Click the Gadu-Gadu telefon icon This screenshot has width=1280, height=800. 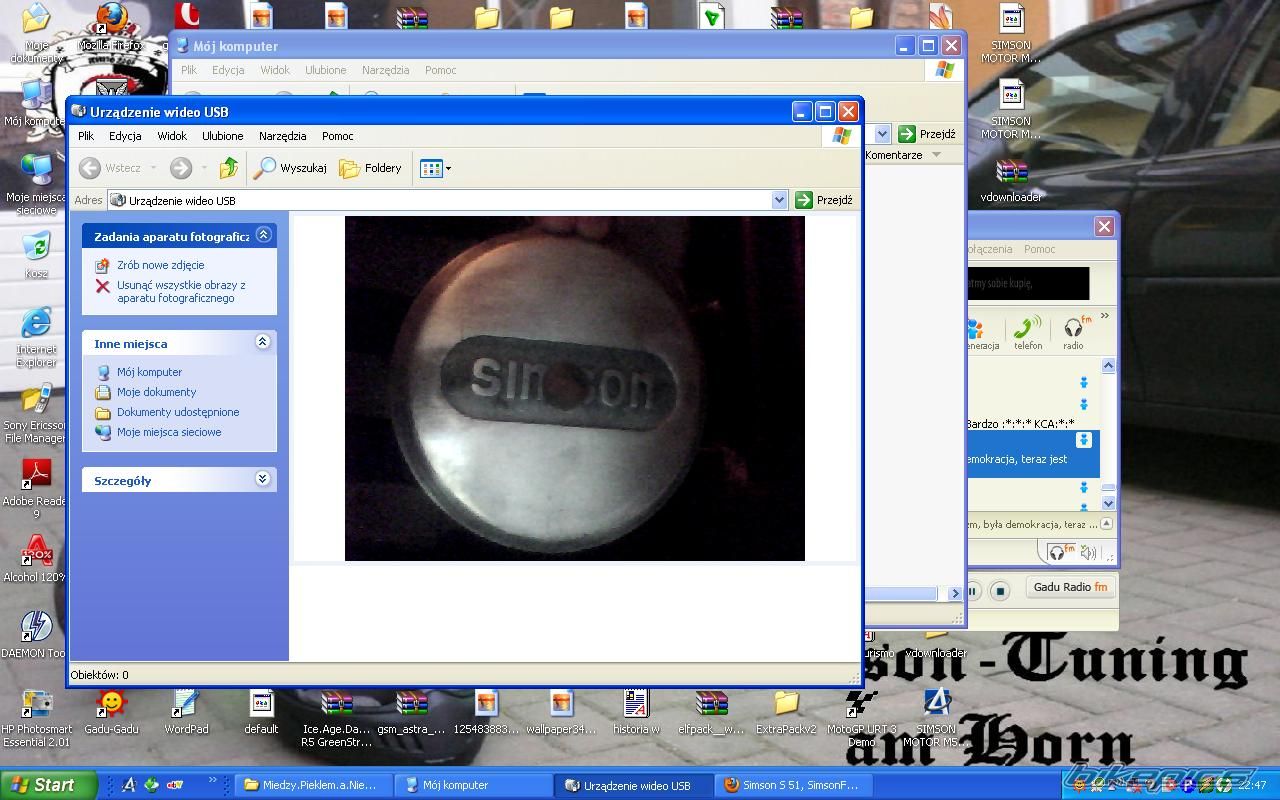(1027, 329)
